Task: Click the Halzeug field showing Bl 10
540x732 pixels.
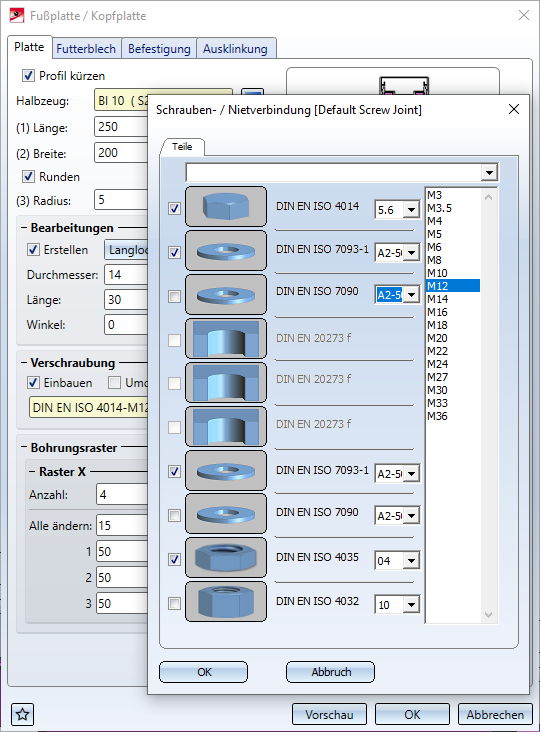Action: point(121,100)
